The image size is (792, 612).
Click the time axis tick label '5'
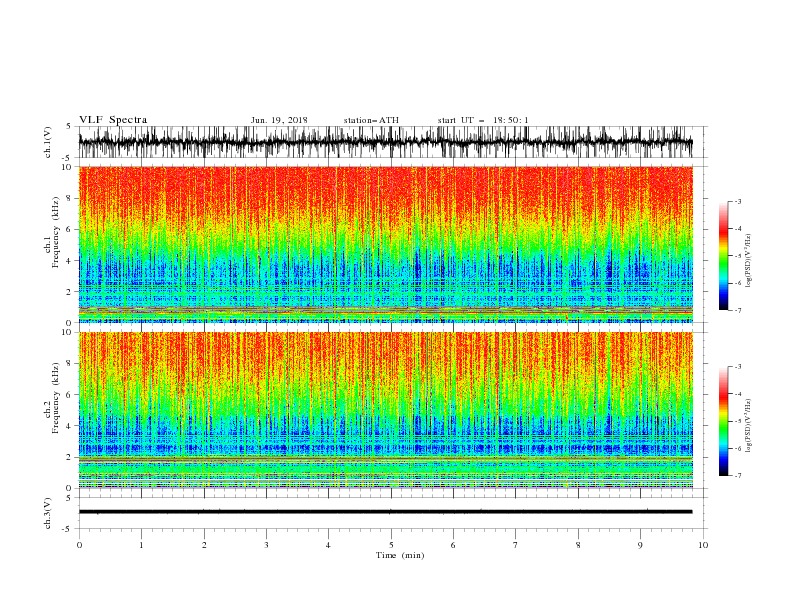pos(391,545)
